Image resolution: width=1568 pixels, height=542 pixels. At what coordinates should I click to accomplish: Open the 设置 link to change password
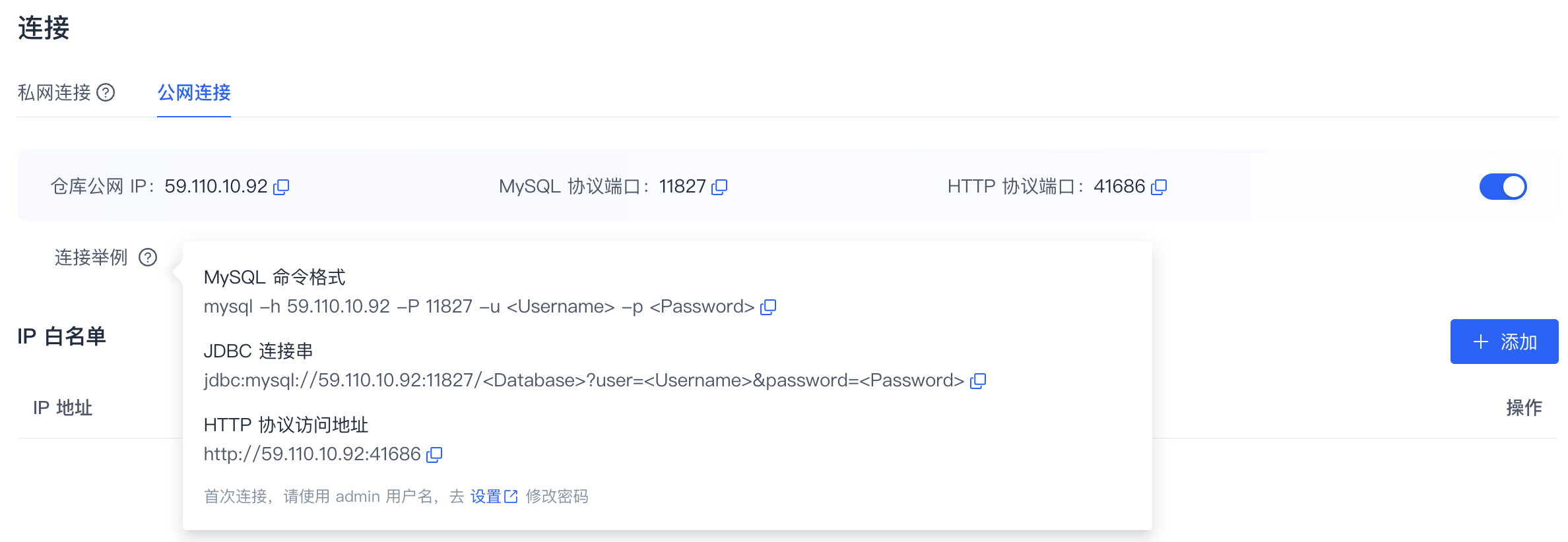486,497
